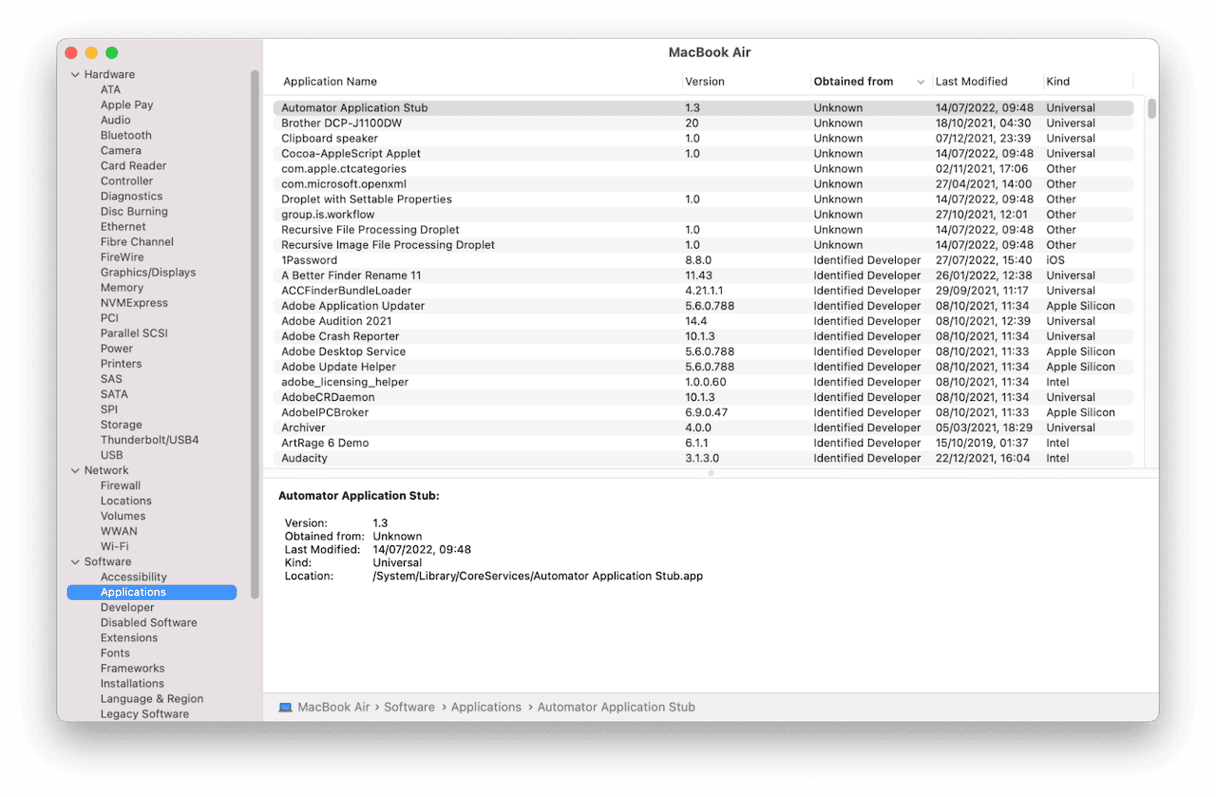The image size is (1216, 797).
Task: Select the Archiver application row
Action: [703, 428]
